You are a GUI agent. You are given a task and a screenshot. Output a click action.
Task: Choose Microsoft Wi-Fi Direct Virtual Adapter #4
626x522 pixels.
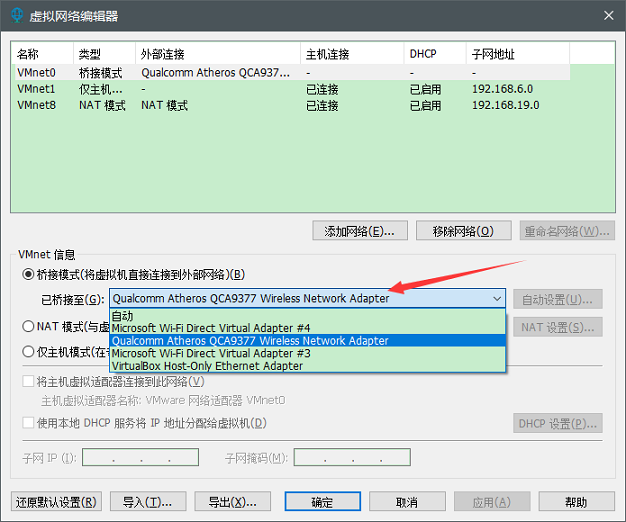pyautogui.click(x=307, y=328)
